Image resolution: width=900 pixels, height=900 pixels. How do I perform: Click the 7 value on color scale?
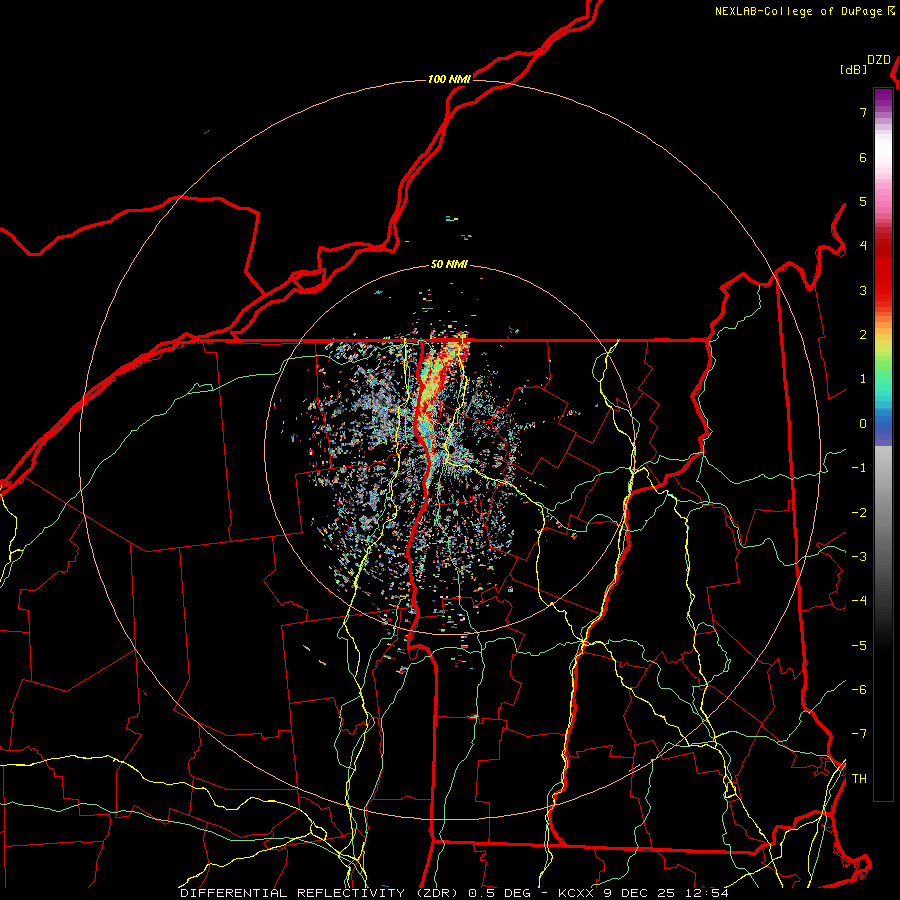863,112
